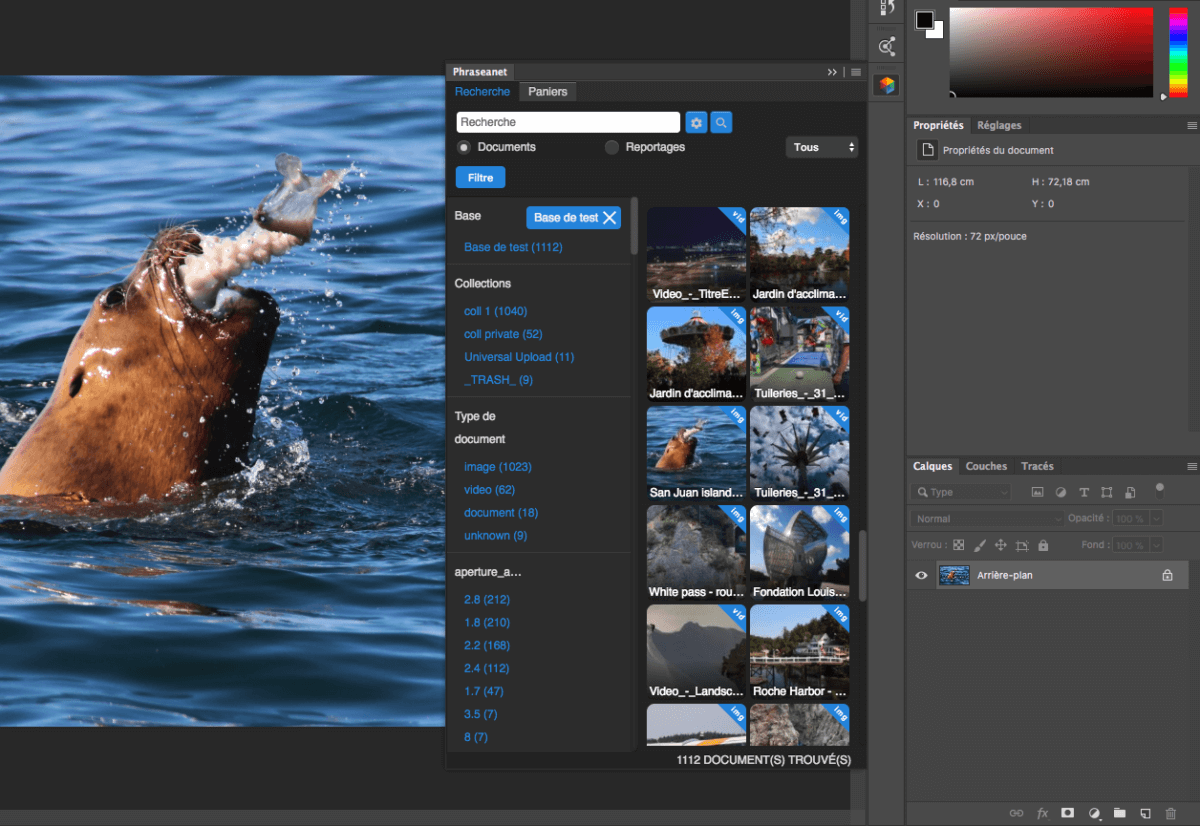Switch to the Couches tab
Screen dimensions: 1200x826
click(986, 465)
